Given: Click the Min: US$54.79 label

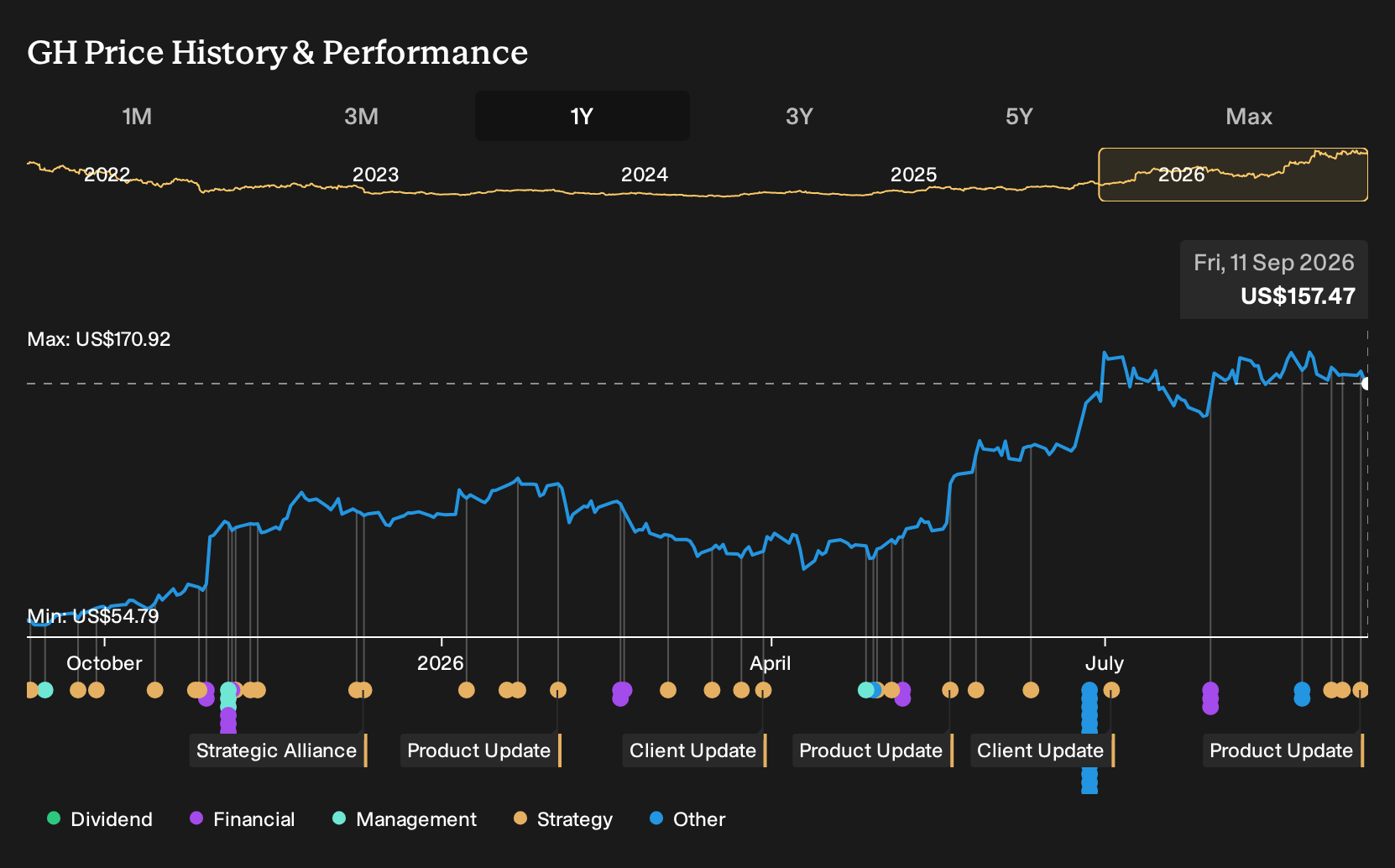Looking at the screenshot, I should tap(93, 616).
